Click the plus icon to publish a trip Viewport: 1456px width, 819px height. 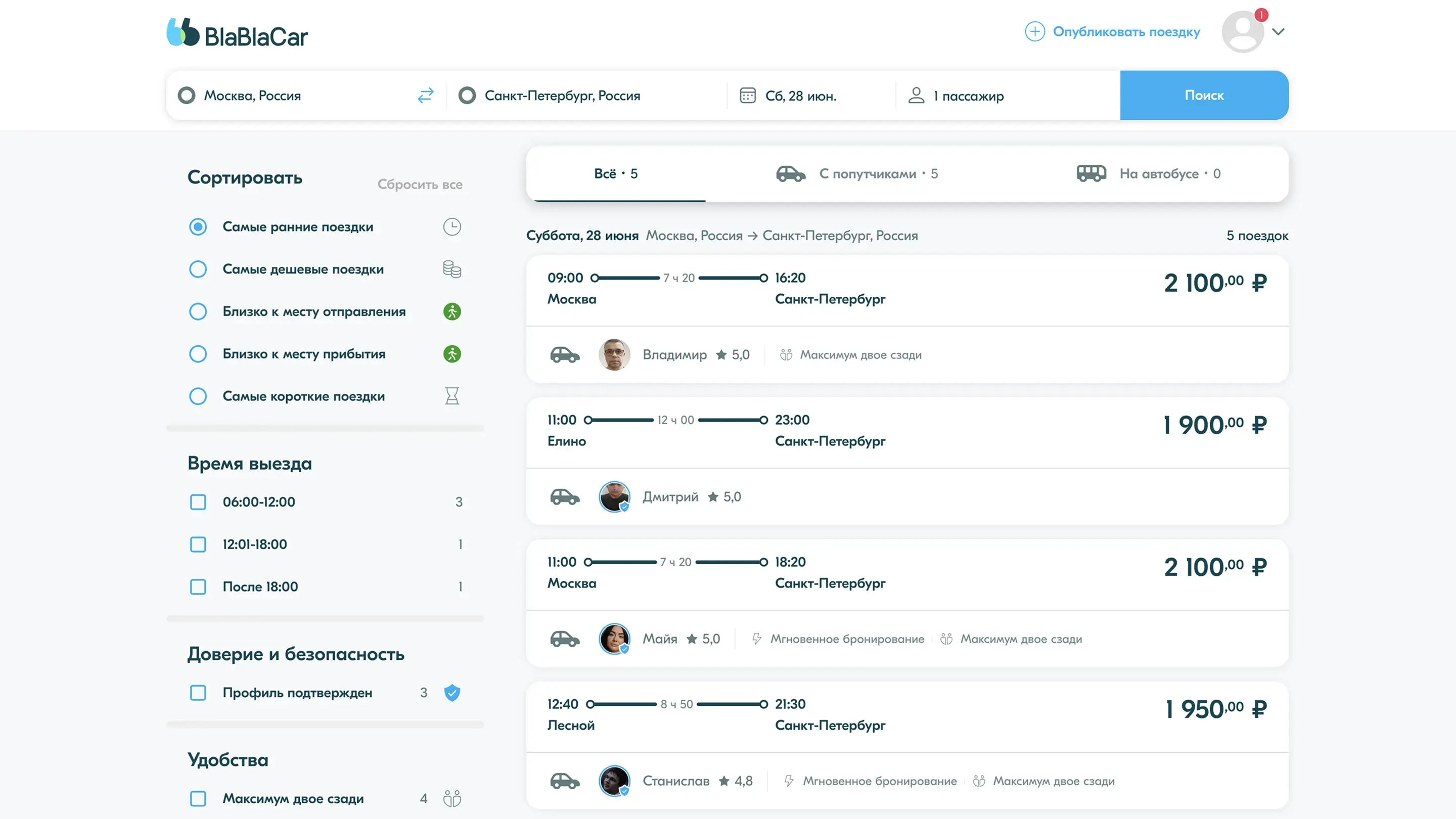pyautogui.click(x=1034, y=32)
